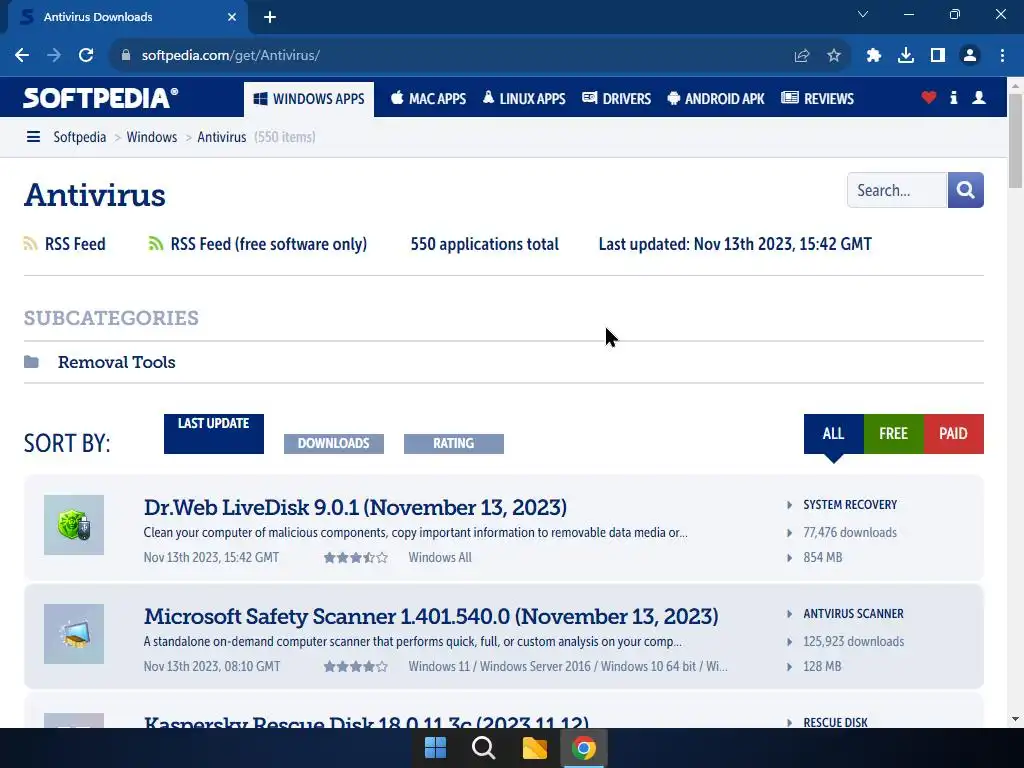The height and width of the screenshot is (768, 1024).
Task: Bookmark this page with the star
Action: (x=834, y=56)
